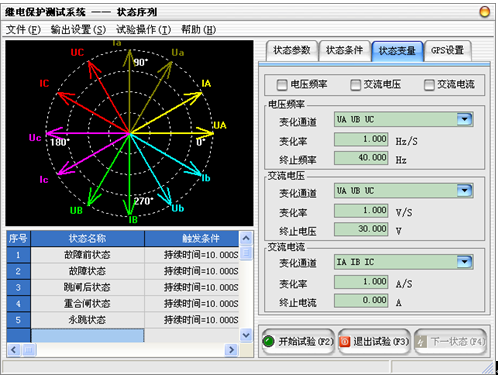Open the IA IB IC channel dropdown
Image resolution: width=498 pixels, height=377 pixels.
click(x=464, y=262)
